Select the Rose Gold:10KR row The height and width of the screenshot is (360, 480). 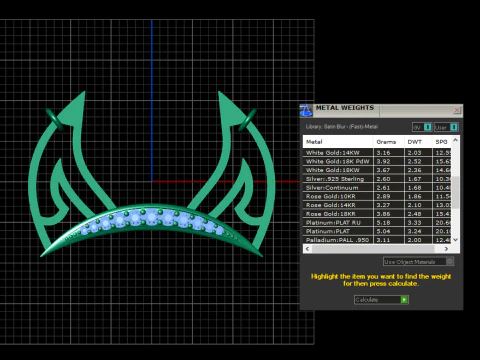(377, 196)
